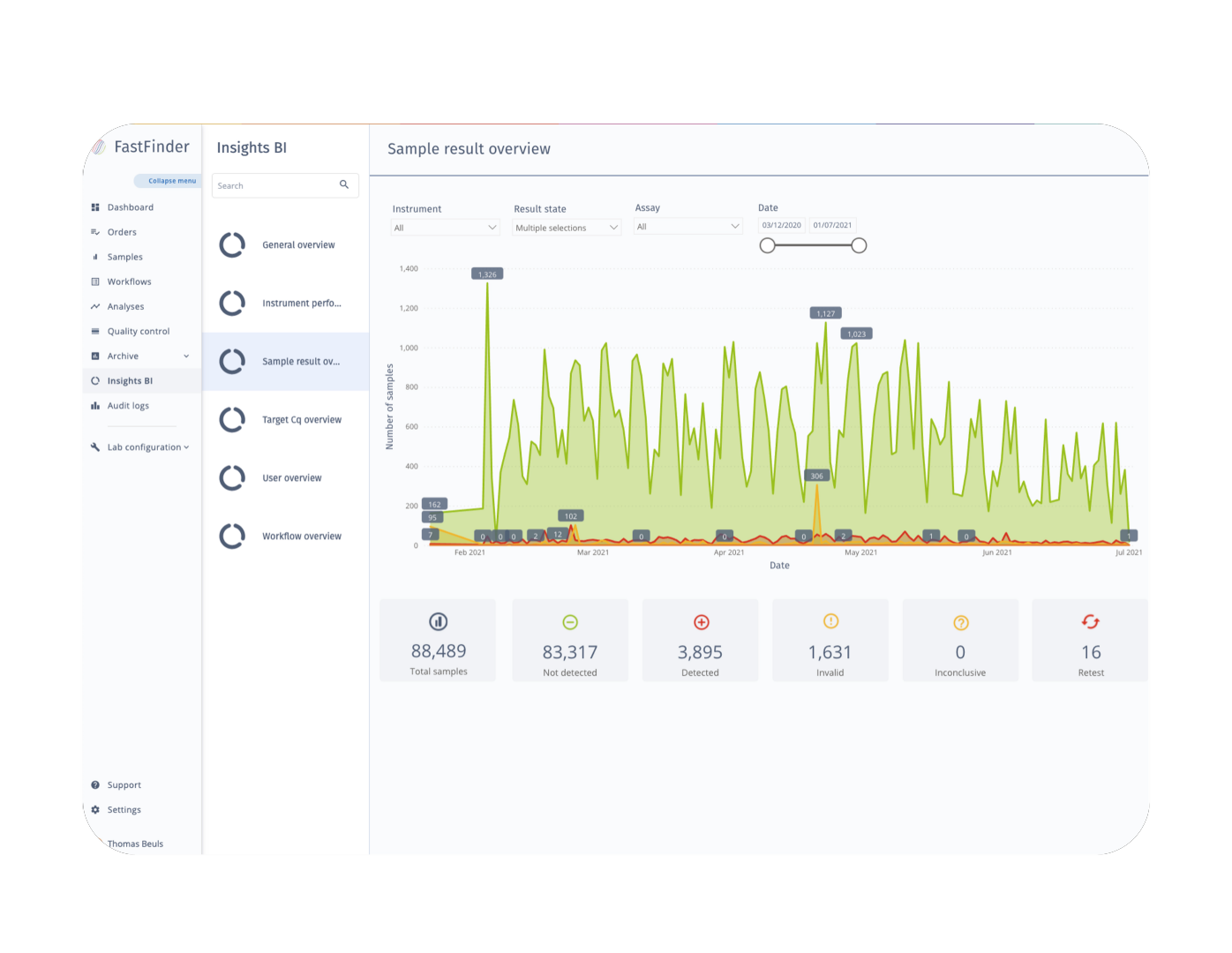Open the General overview report
Image resolution: width=1232 pixels, height=953 pixels.
pyautogui.click(x=286, y=244)
